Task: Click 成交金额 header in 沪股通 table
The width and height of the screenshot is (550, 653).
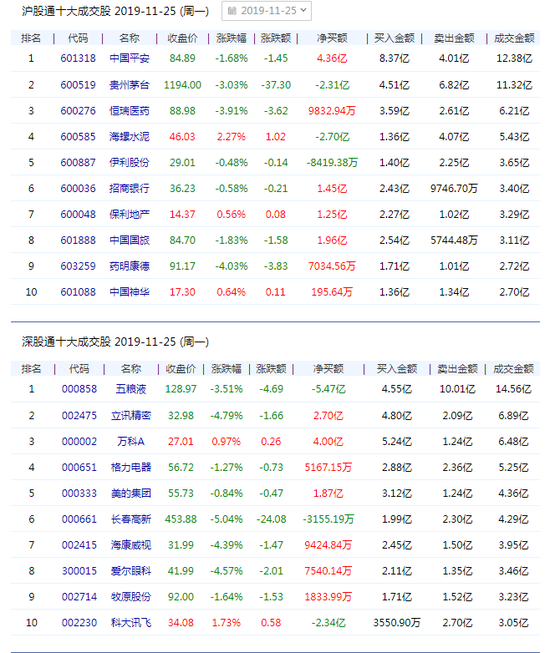Action: 514,38
